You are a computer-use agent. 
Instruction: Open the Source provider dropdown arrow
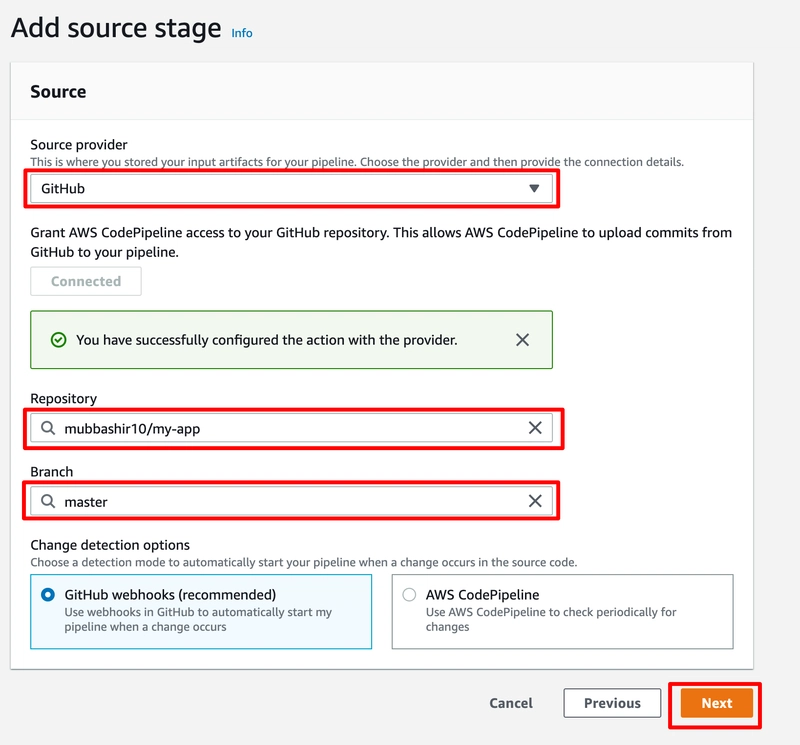[534, 188]
